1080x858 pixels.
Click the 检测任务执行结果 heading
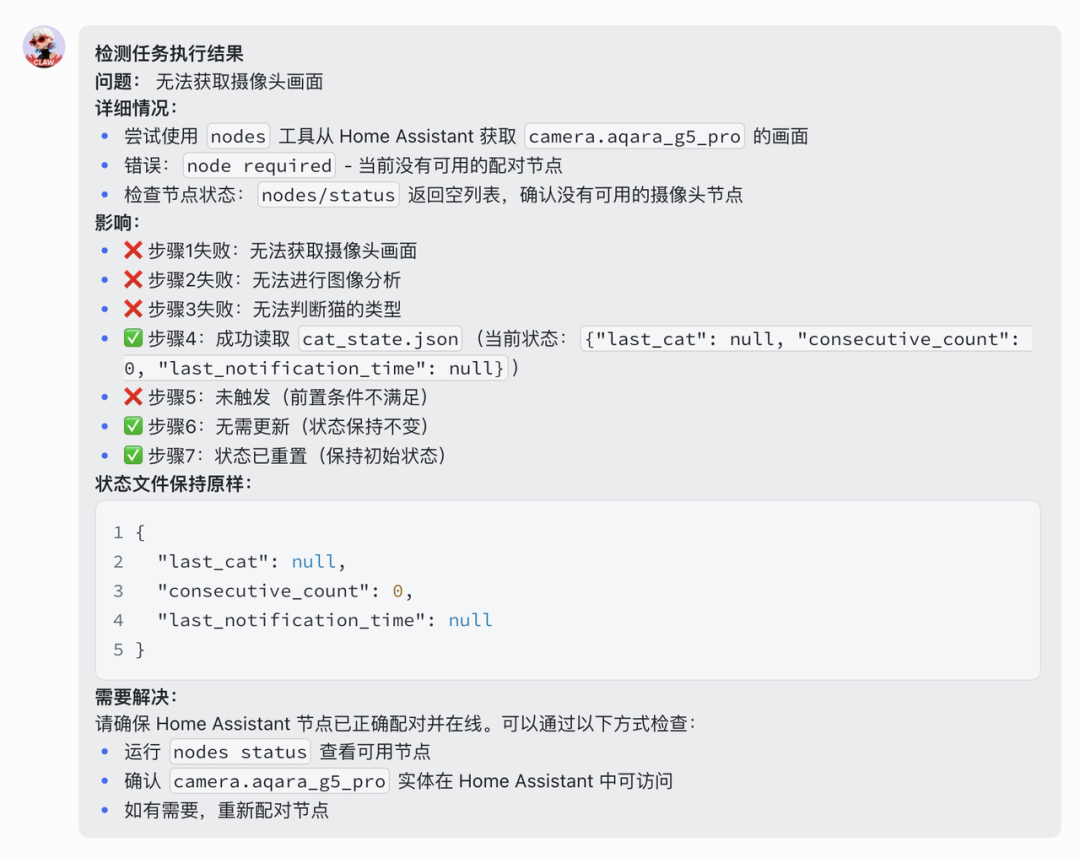(x=169, y=54)
